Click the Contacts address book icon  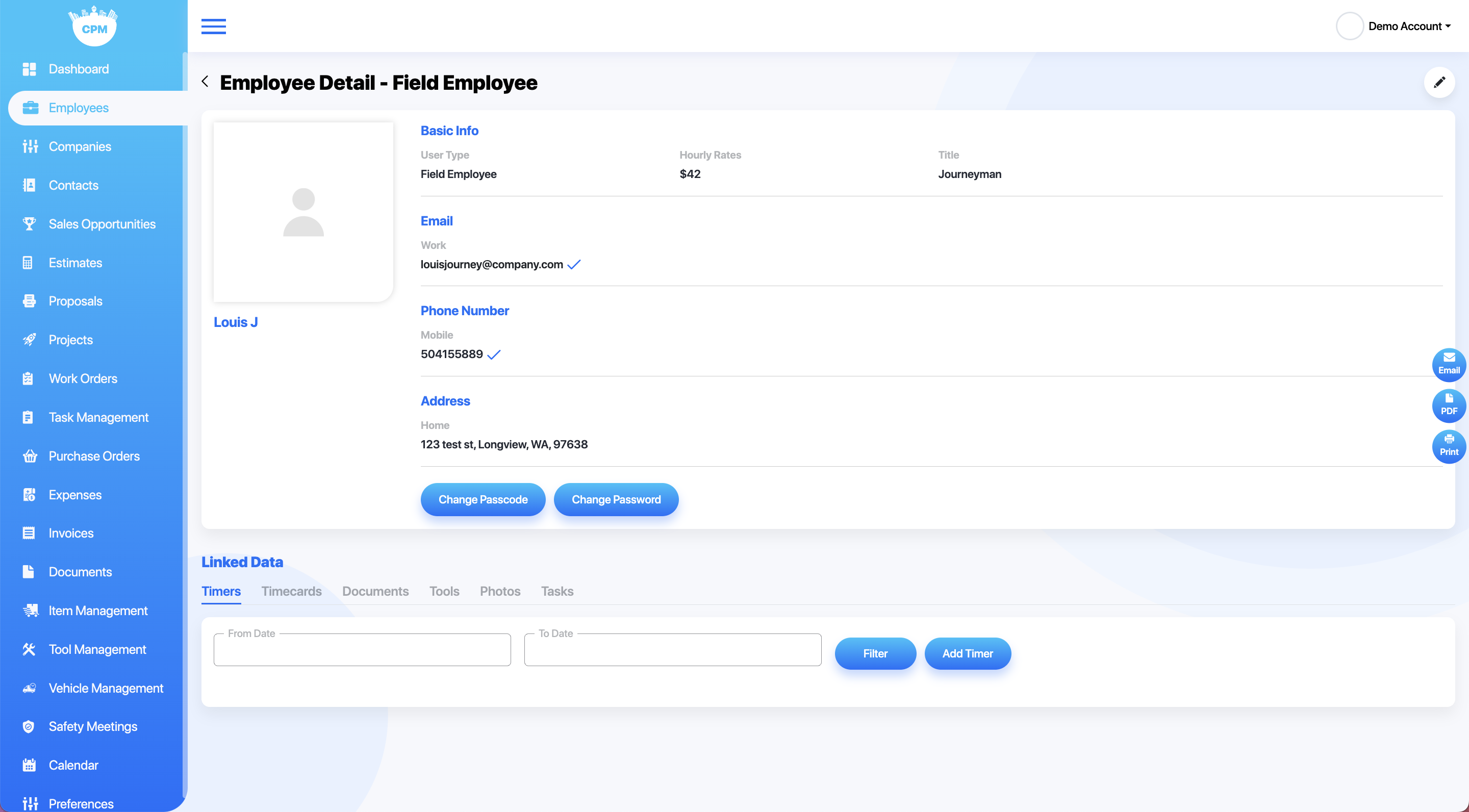29,185
